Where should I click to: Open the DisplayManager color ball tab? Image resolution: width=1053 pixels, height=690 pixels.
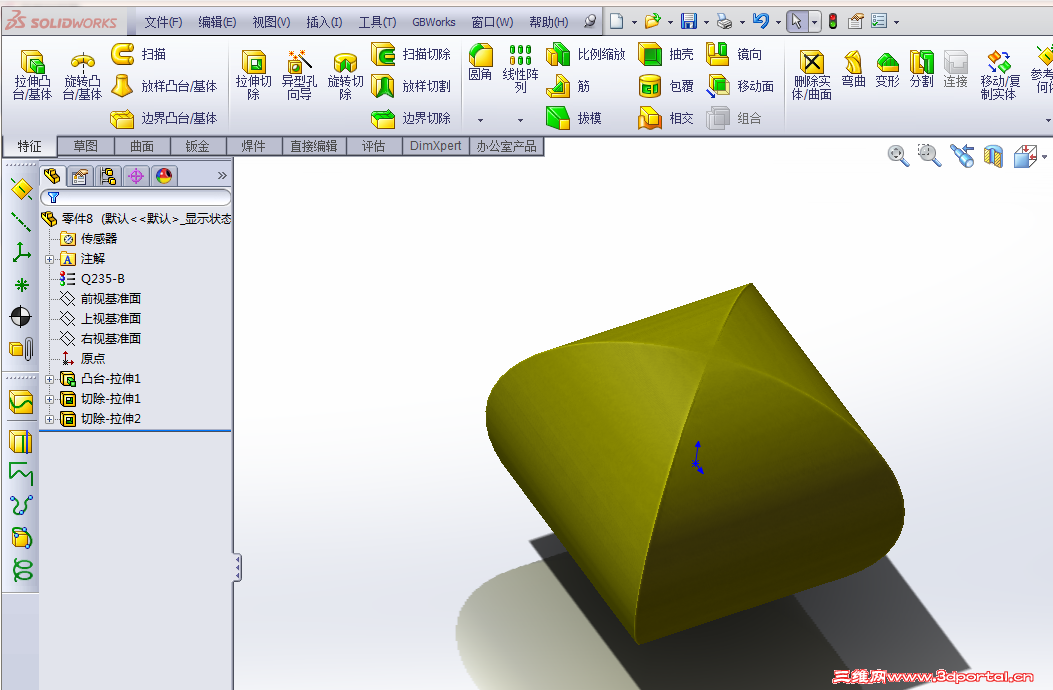click(x=164, y=176)
